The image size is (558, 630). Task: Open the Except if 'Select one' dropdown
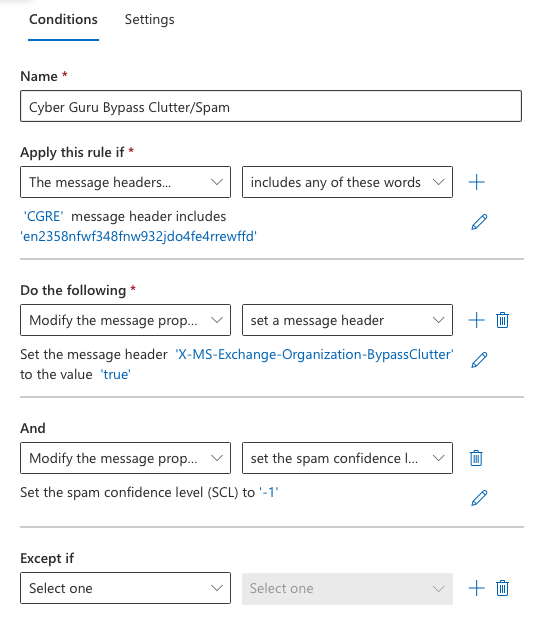[x=125, y=588]
